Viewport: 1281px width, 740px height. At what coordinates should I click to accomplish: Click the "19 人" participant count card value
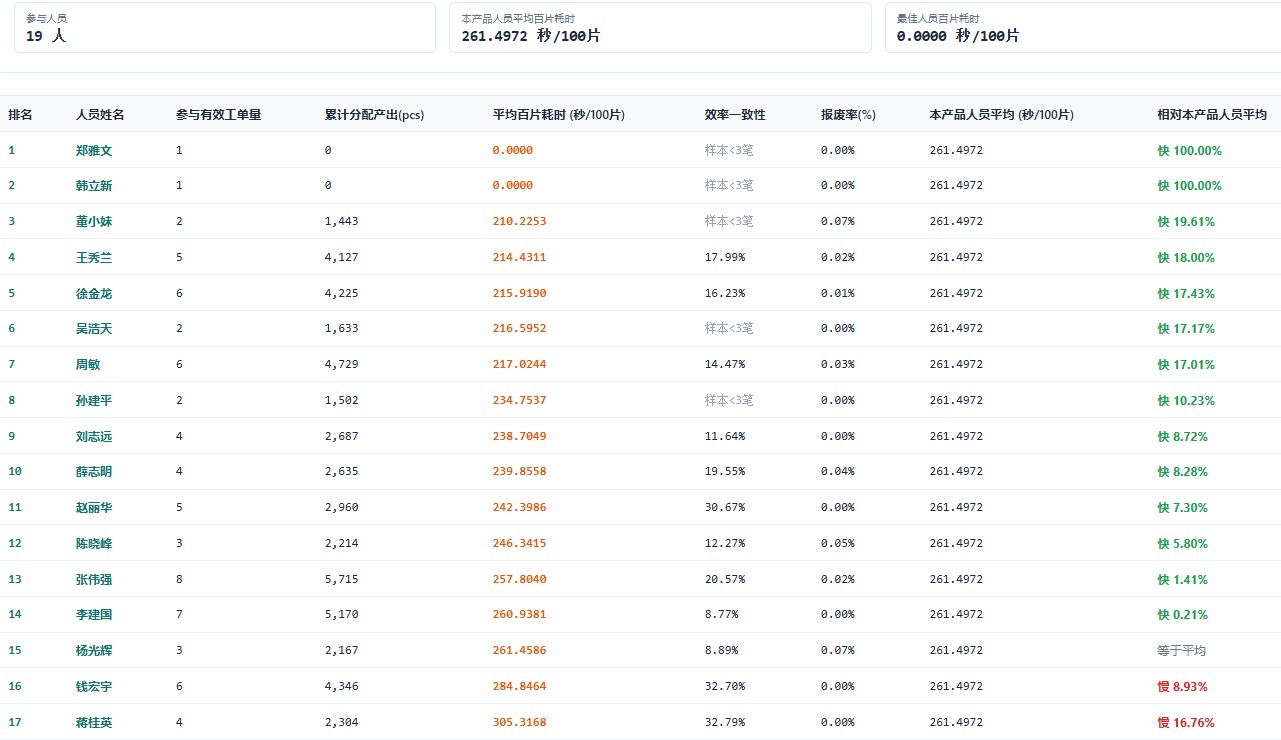[46, 36]
